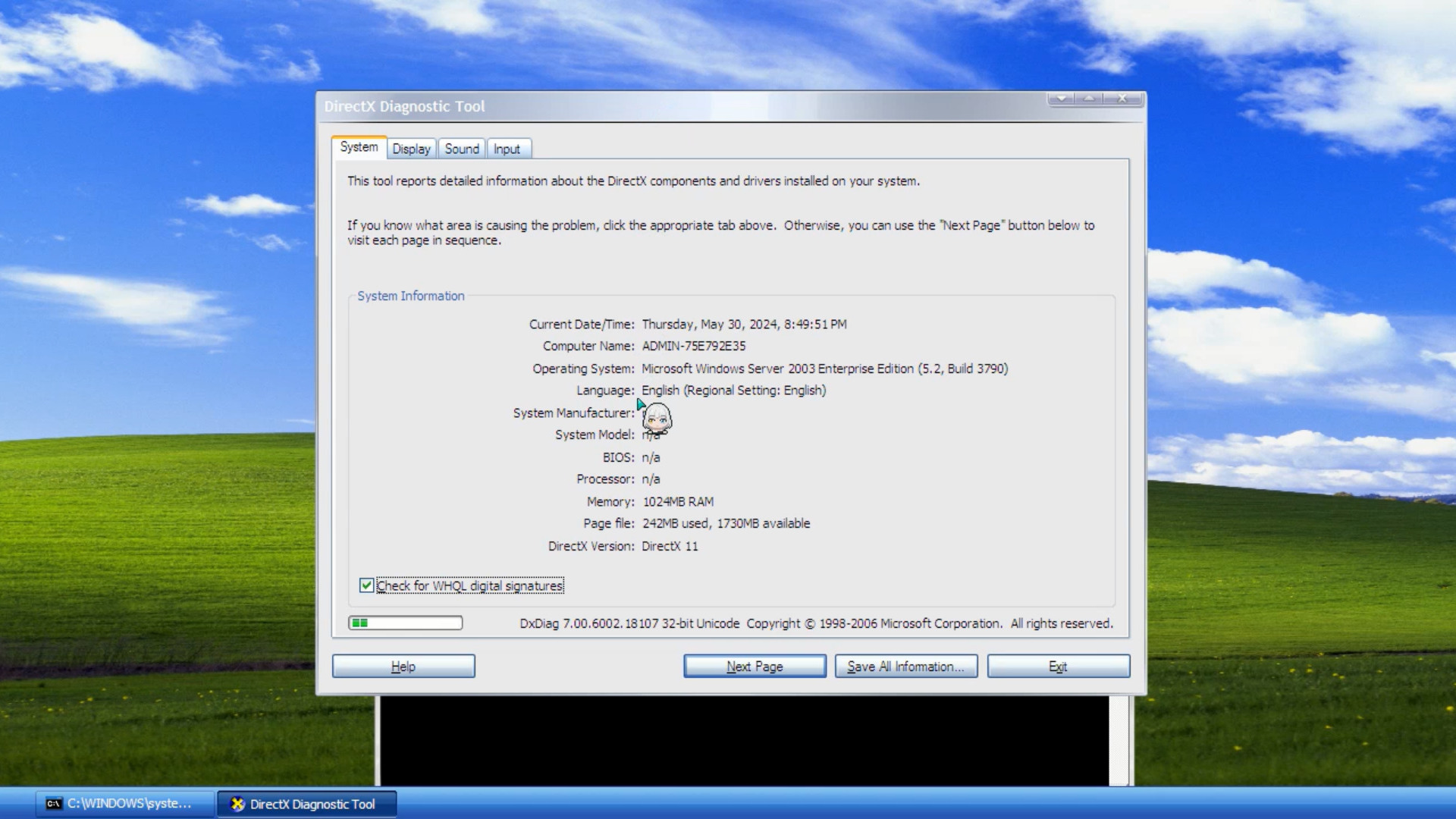Click the BIOS n/a value
This screenshot has height=819, width=1456.
(651, 457)
